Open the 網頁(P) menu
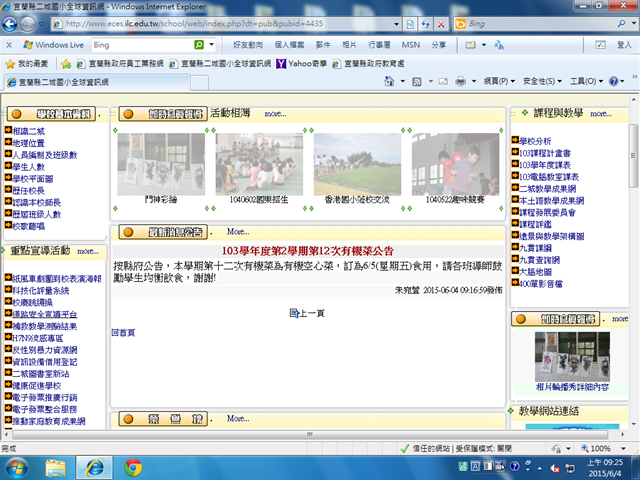640x480 pixels. [x=499, y=81]
